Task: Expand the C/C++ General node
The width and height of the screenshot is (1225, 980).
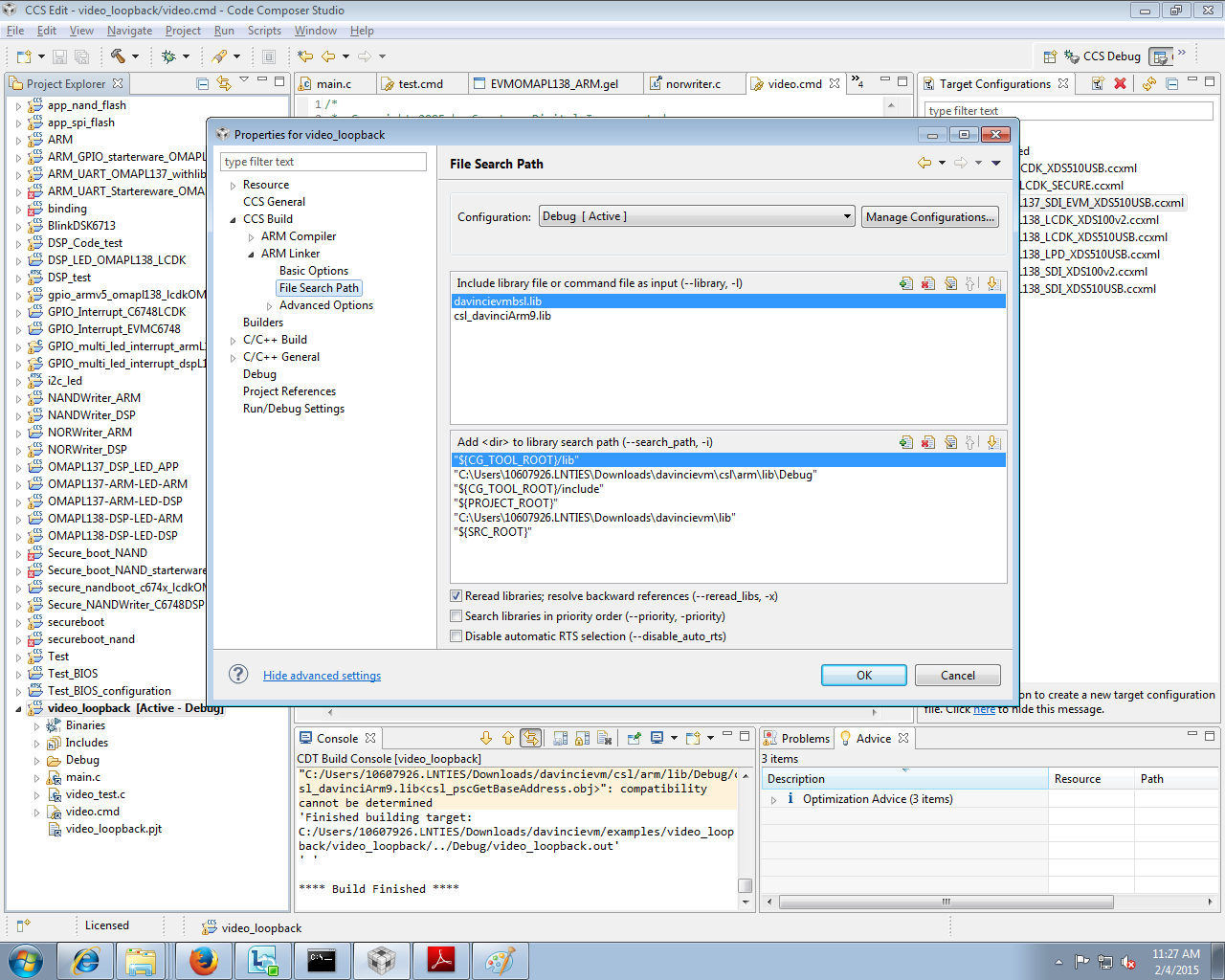Action: tap(233, 358)
